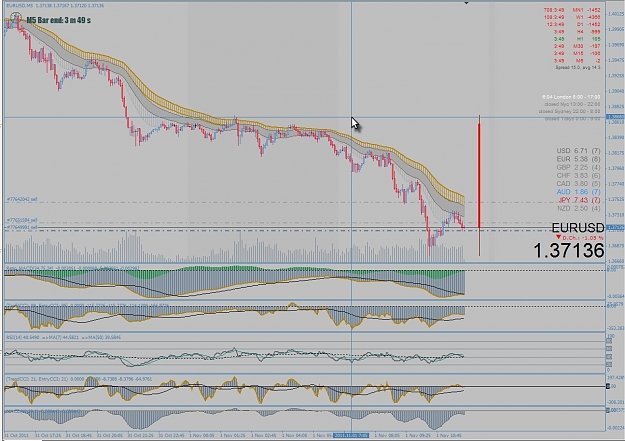Click the CAD 3.80 strength row
Screen dimensions: 625x441
point(578,183)
